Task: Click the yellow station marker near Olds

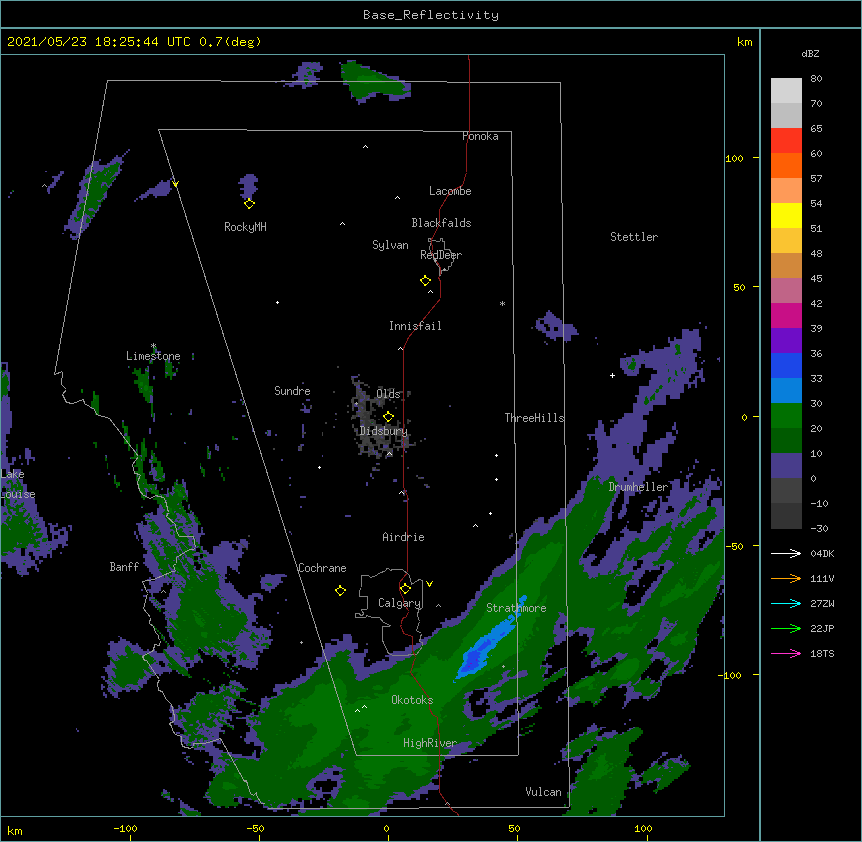Action: click(388, 417)
